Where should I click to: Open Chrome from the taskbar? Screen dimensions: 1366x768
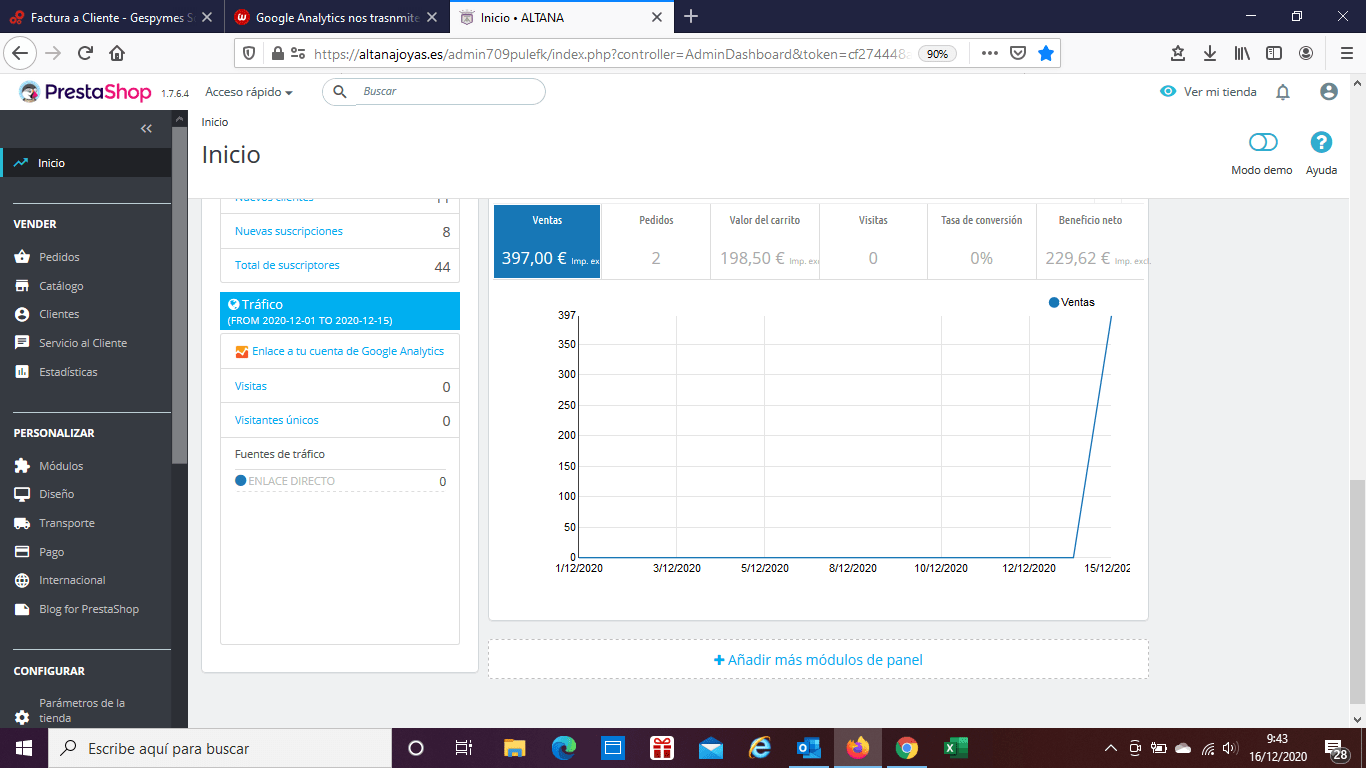tap(907, 748)
